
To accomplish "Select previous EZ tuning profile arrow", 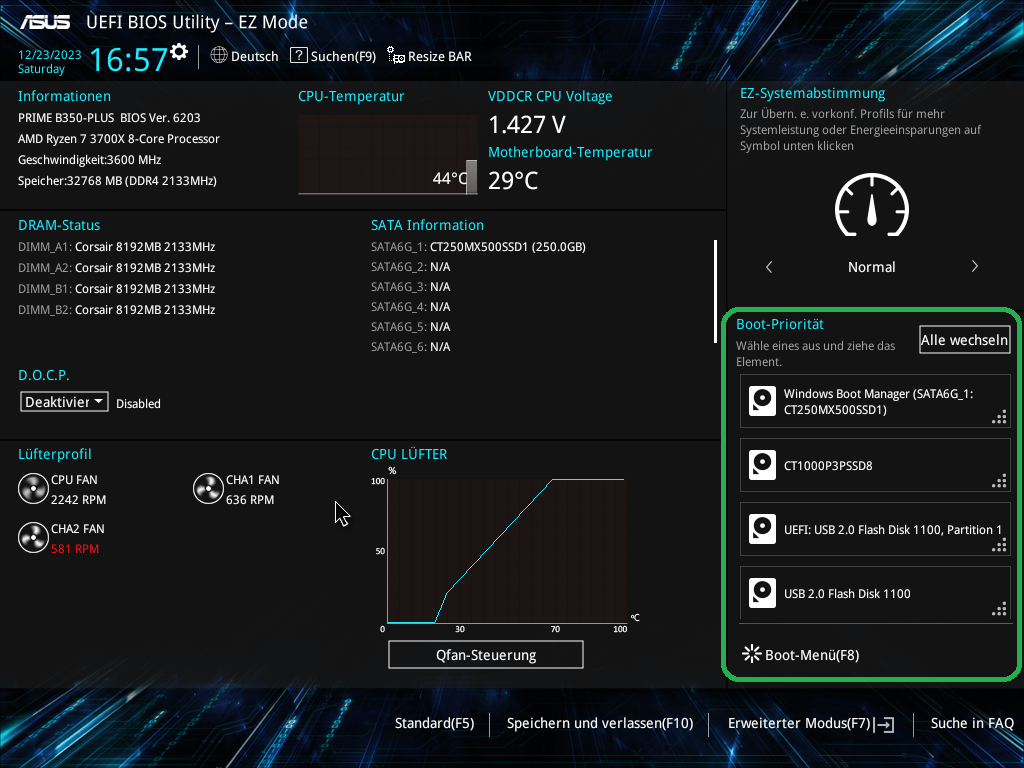I will pyautogui.click(x=769, y=266).
